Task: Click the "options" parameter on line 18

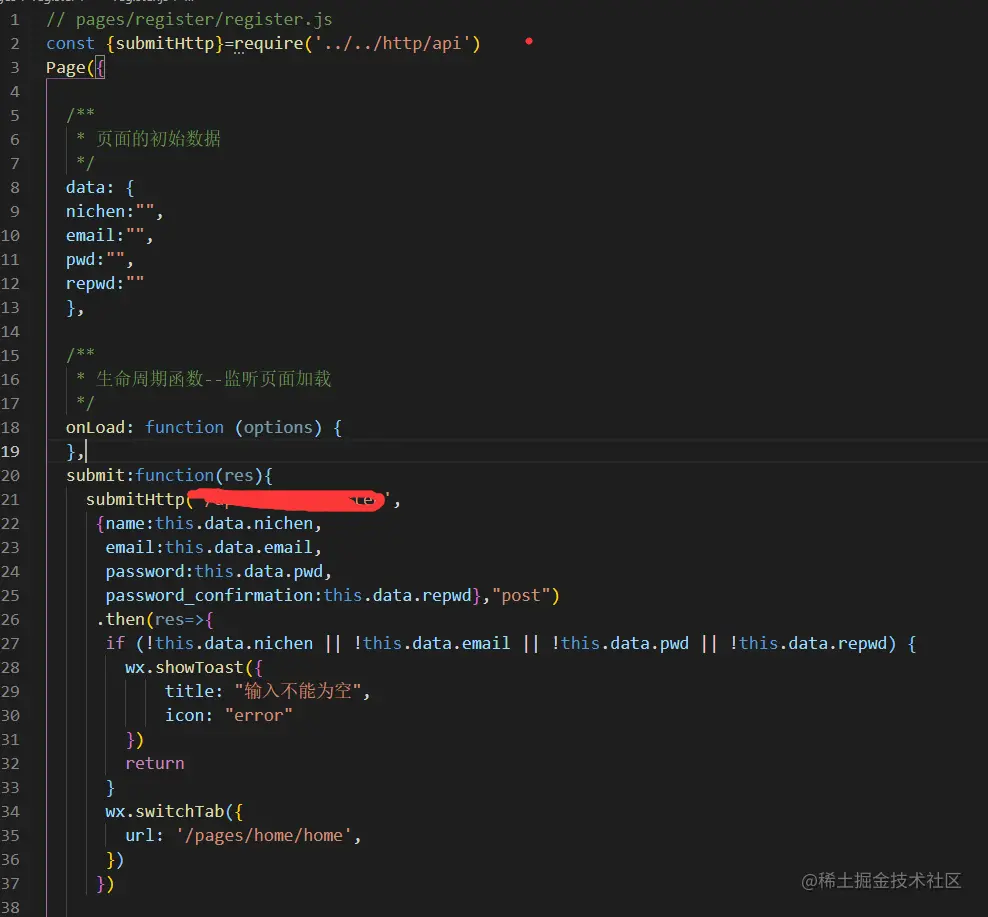Action: [278, 428]
